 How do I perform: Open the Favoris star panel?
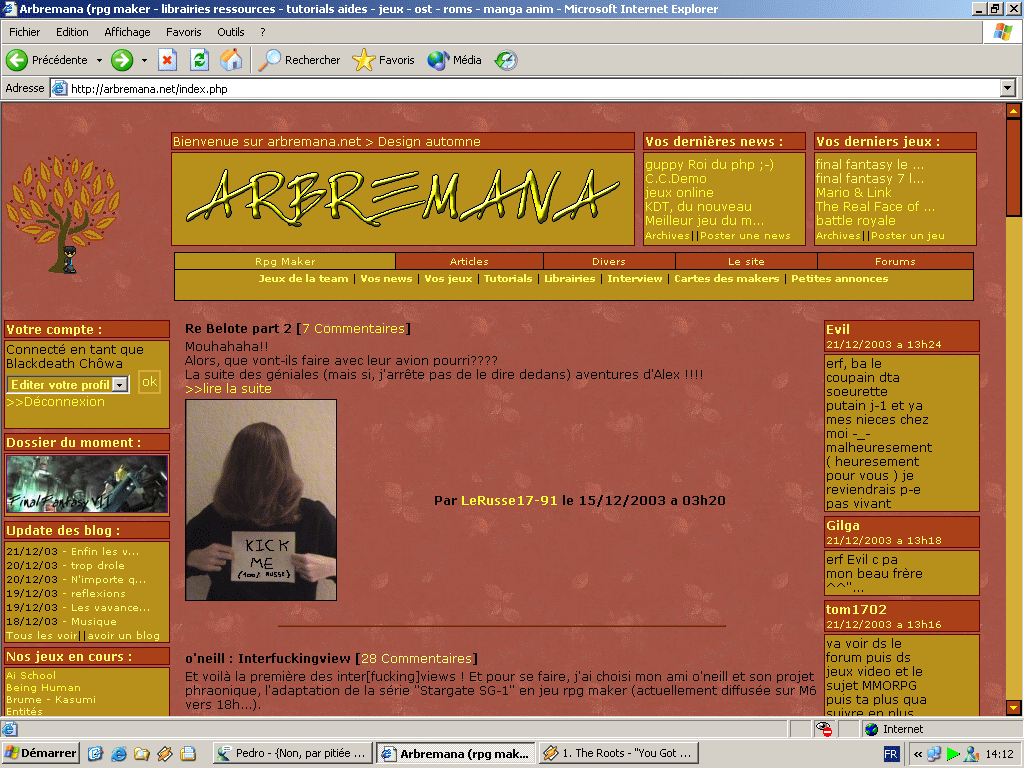tap(383, 60)
